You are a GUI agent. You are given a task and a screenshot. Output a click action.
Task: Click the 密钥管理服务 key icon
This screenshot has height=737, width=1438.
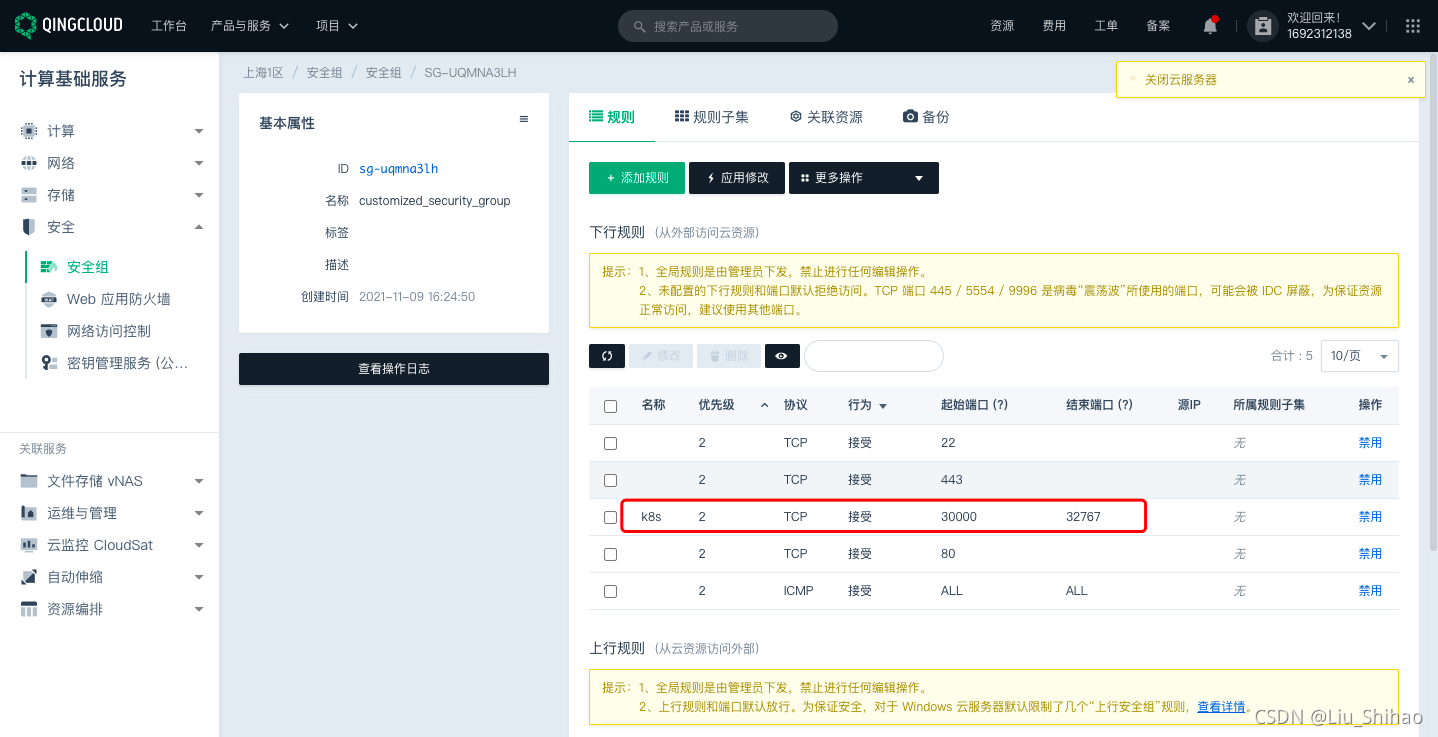pos(49,363)
